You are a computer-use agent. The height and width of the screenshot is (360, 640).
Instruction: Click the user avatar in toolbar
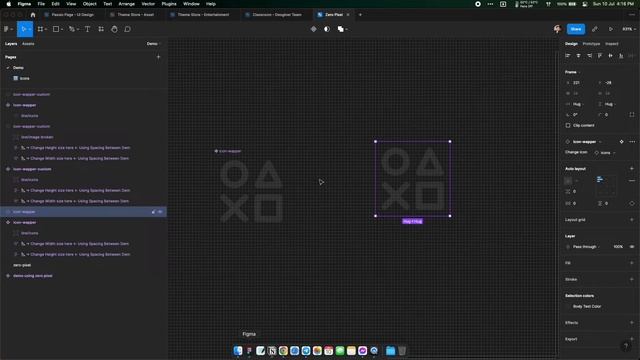[558, 29]
